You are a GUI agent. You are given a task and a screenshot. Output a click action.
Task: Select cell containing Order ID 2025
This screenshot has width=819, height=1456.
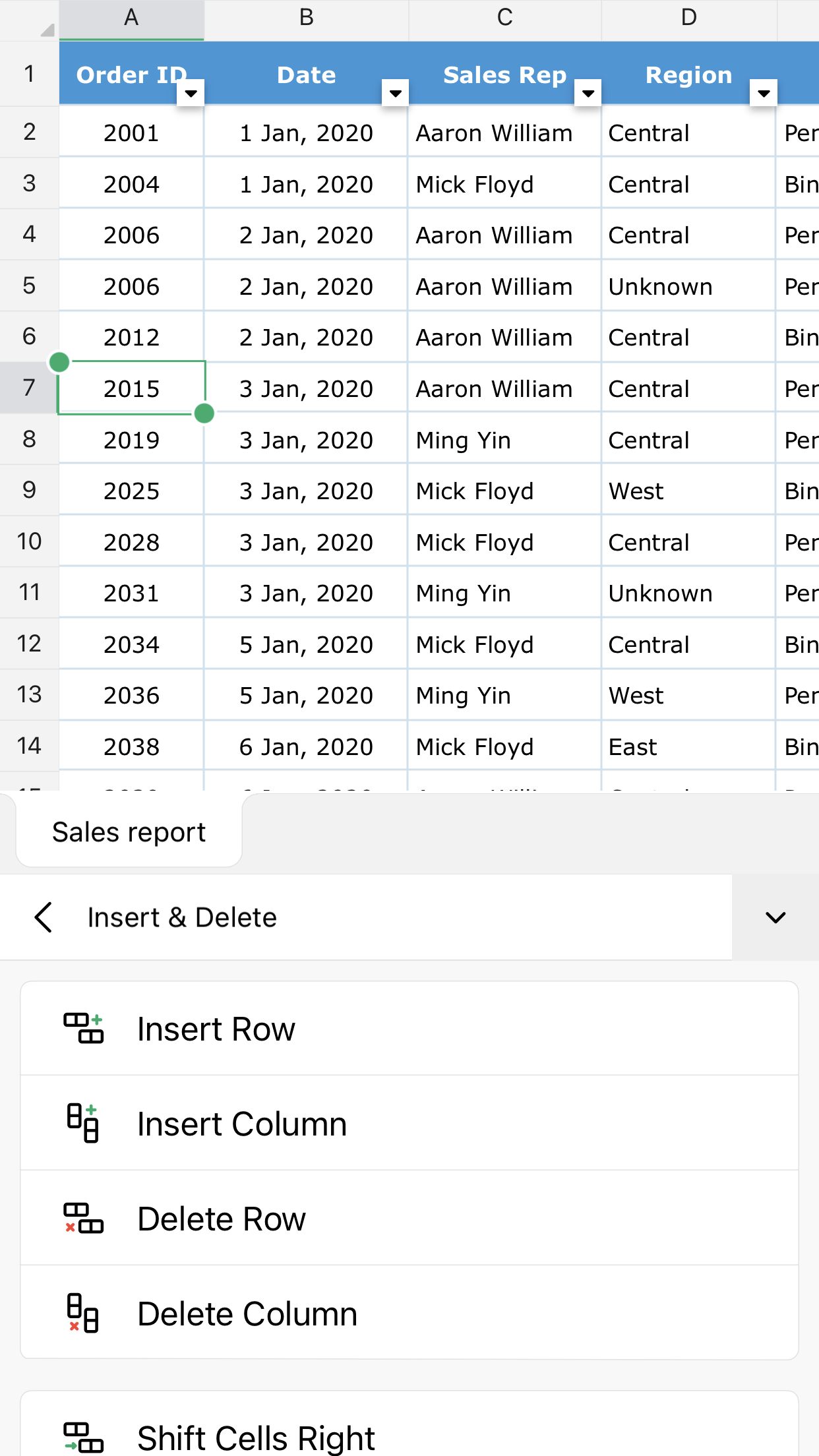pyautogui.click(x=131, y=491)
